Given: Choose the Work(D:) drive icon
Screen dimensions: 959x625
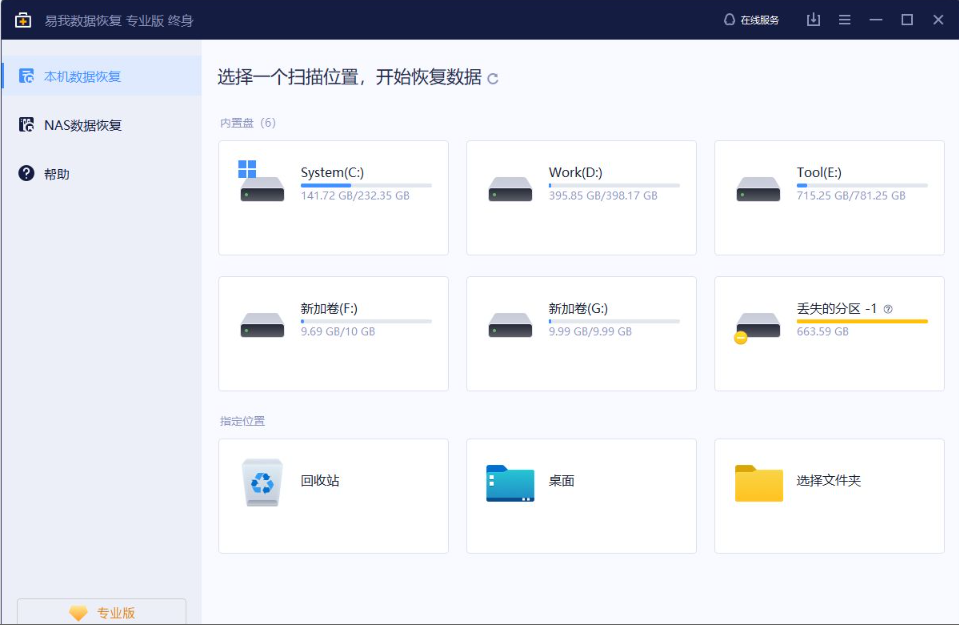Looking at the screenshot, I should (510, 188).
